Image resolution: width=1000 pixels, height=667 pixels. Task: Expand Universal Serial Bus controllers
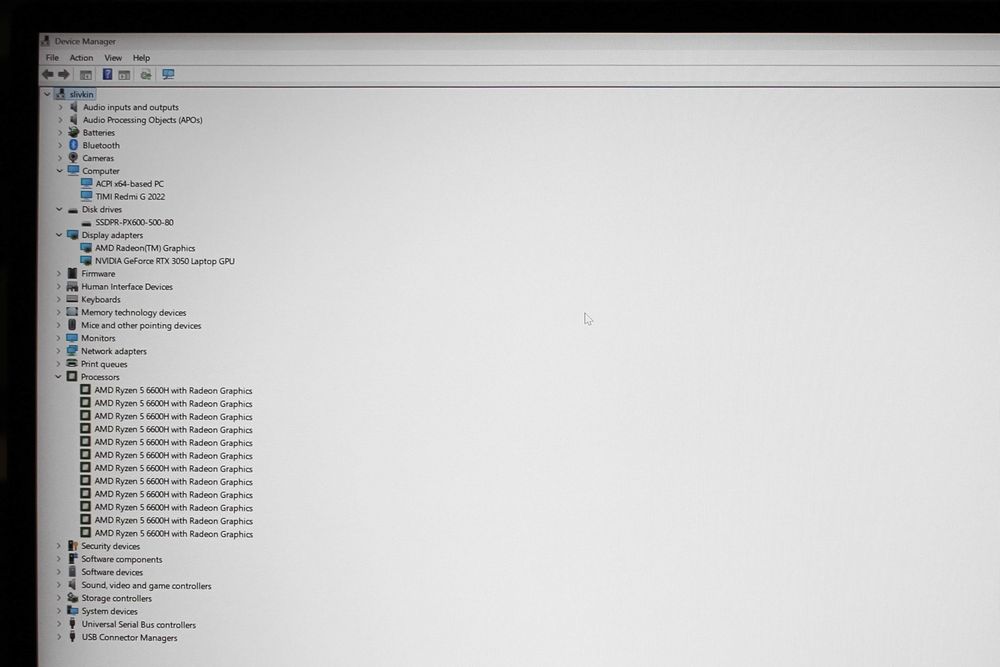59,624
